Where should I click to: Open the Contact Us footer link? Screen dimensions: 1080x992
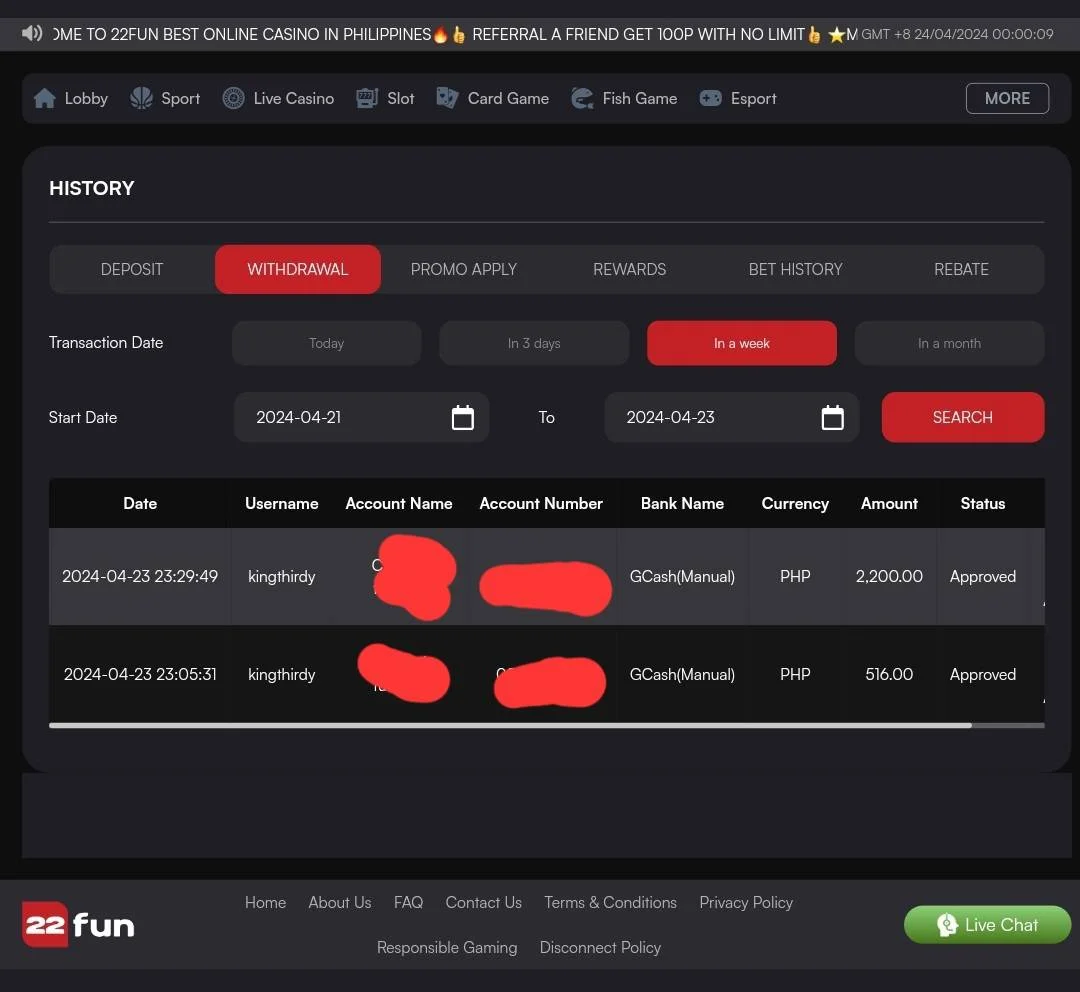[x=484, y=902]
